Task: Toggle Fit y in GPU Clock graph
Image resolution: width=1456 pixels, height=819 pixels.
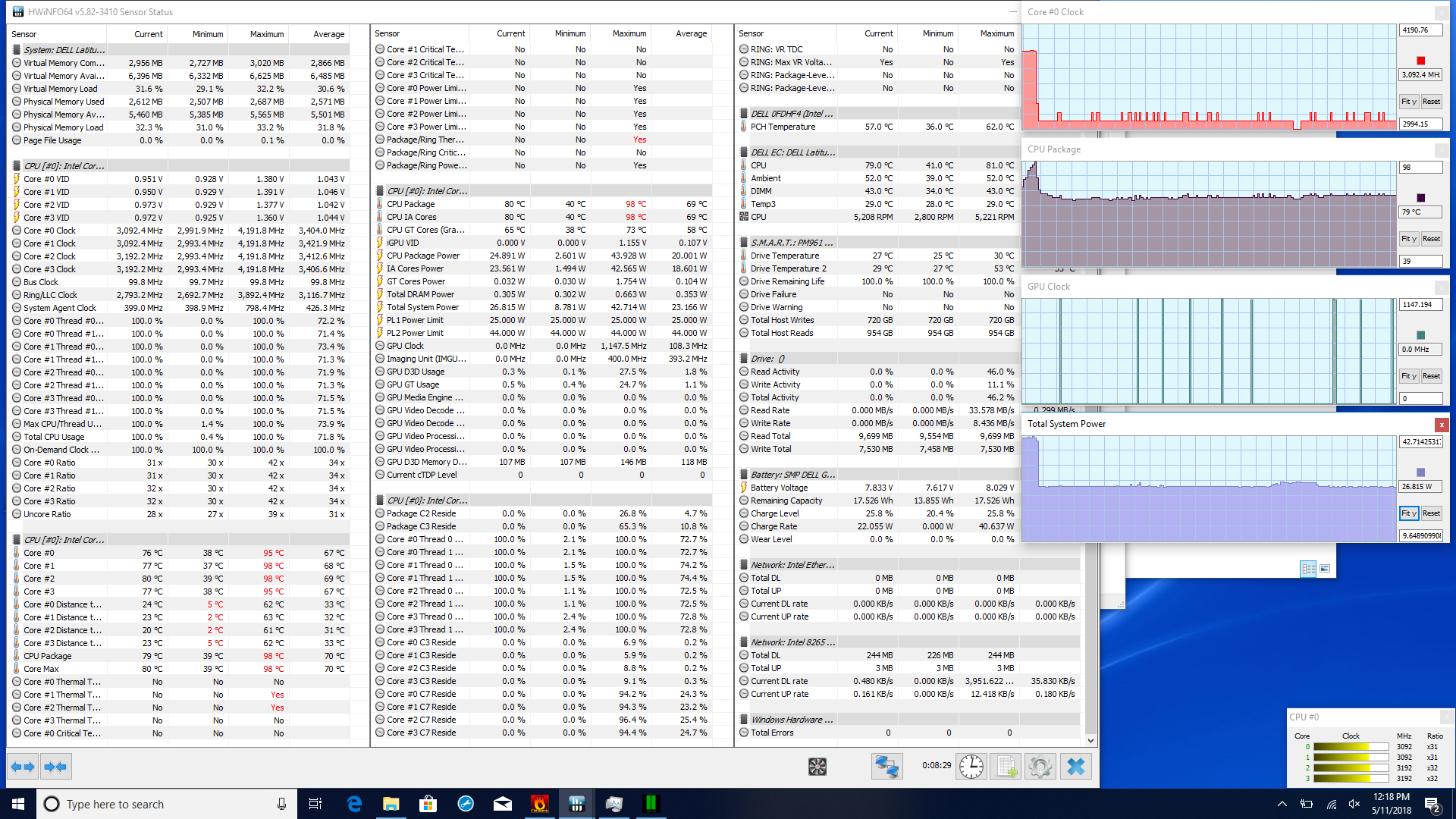Action: point(1408,376)
